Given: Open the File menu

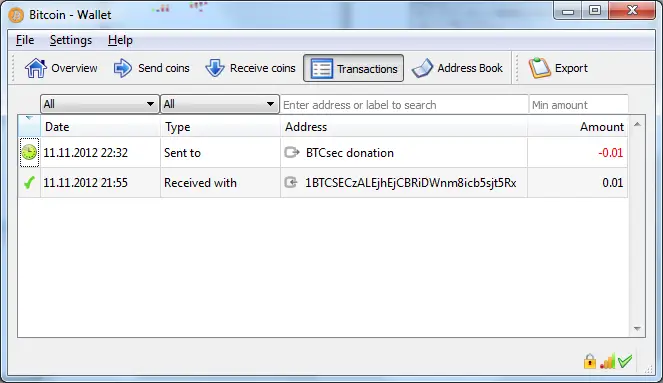Looking at the screenshot, I should (x=25, y=40).
